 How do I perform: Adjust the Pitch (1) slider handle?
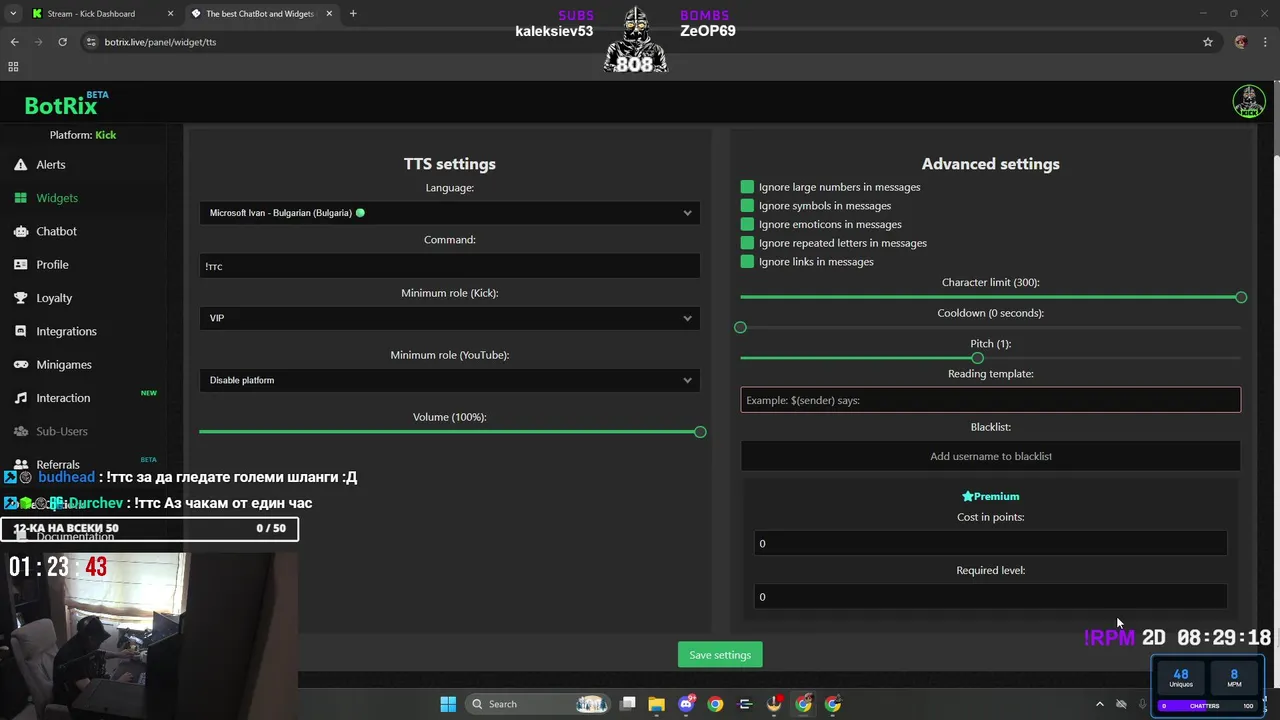(x=977, y=358)
